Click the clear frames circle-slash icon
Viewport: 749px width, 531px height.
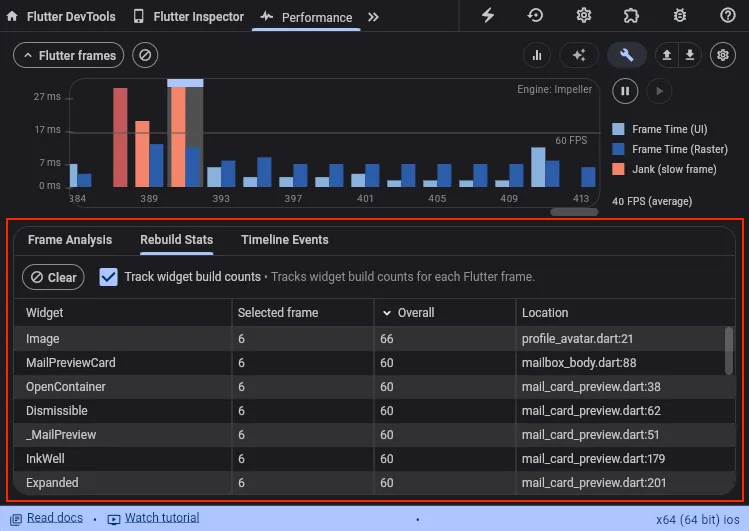(x=146, y=56)
